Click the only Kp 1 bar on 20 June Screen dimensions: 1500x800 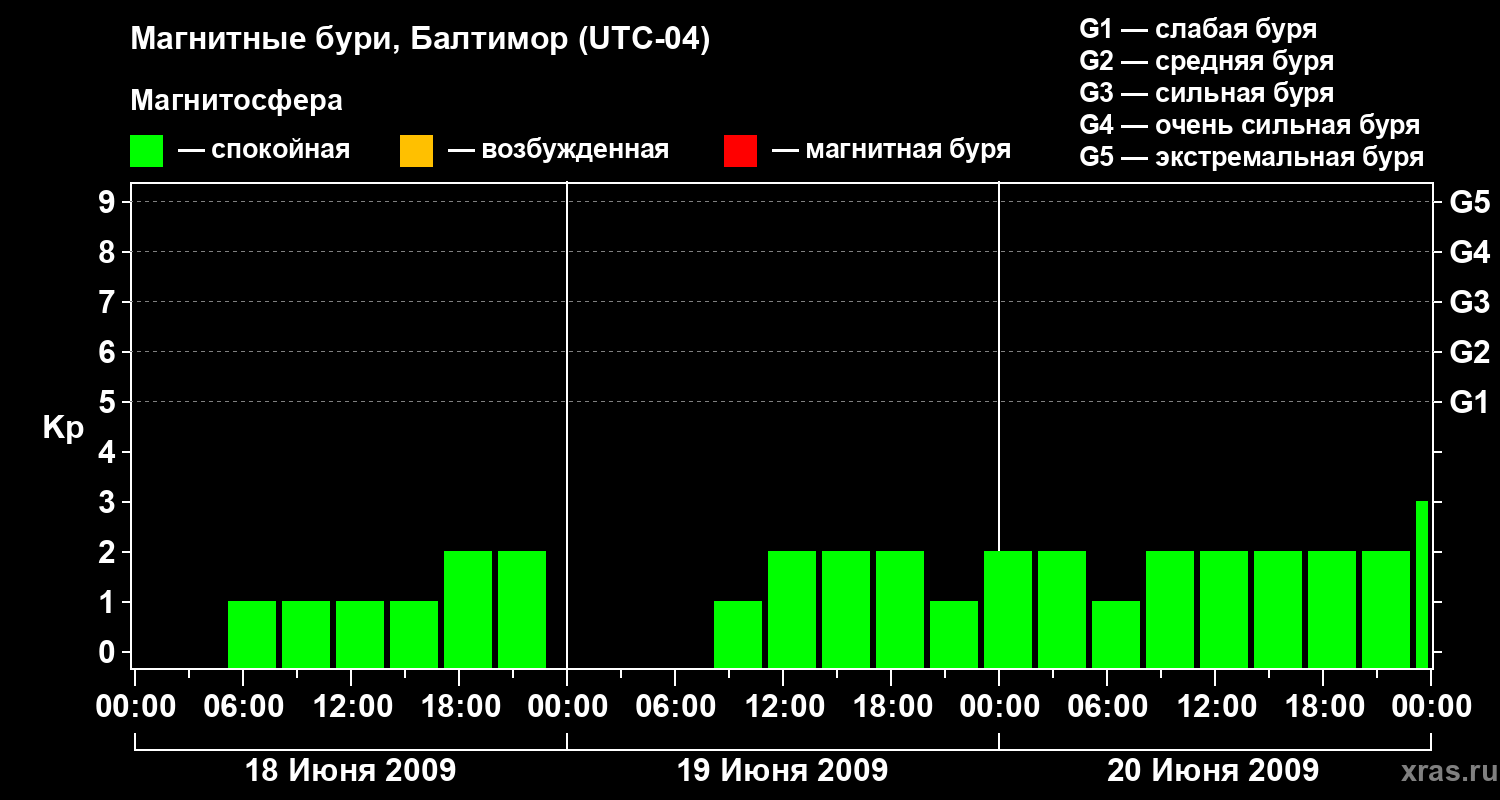click(1116, 634)
